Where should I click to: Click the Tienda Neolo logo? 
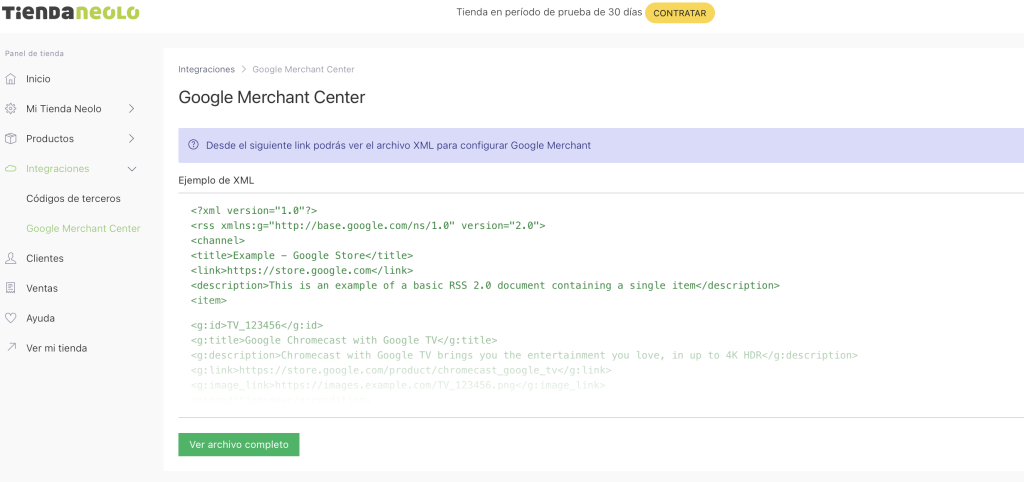tap(69, 12)
